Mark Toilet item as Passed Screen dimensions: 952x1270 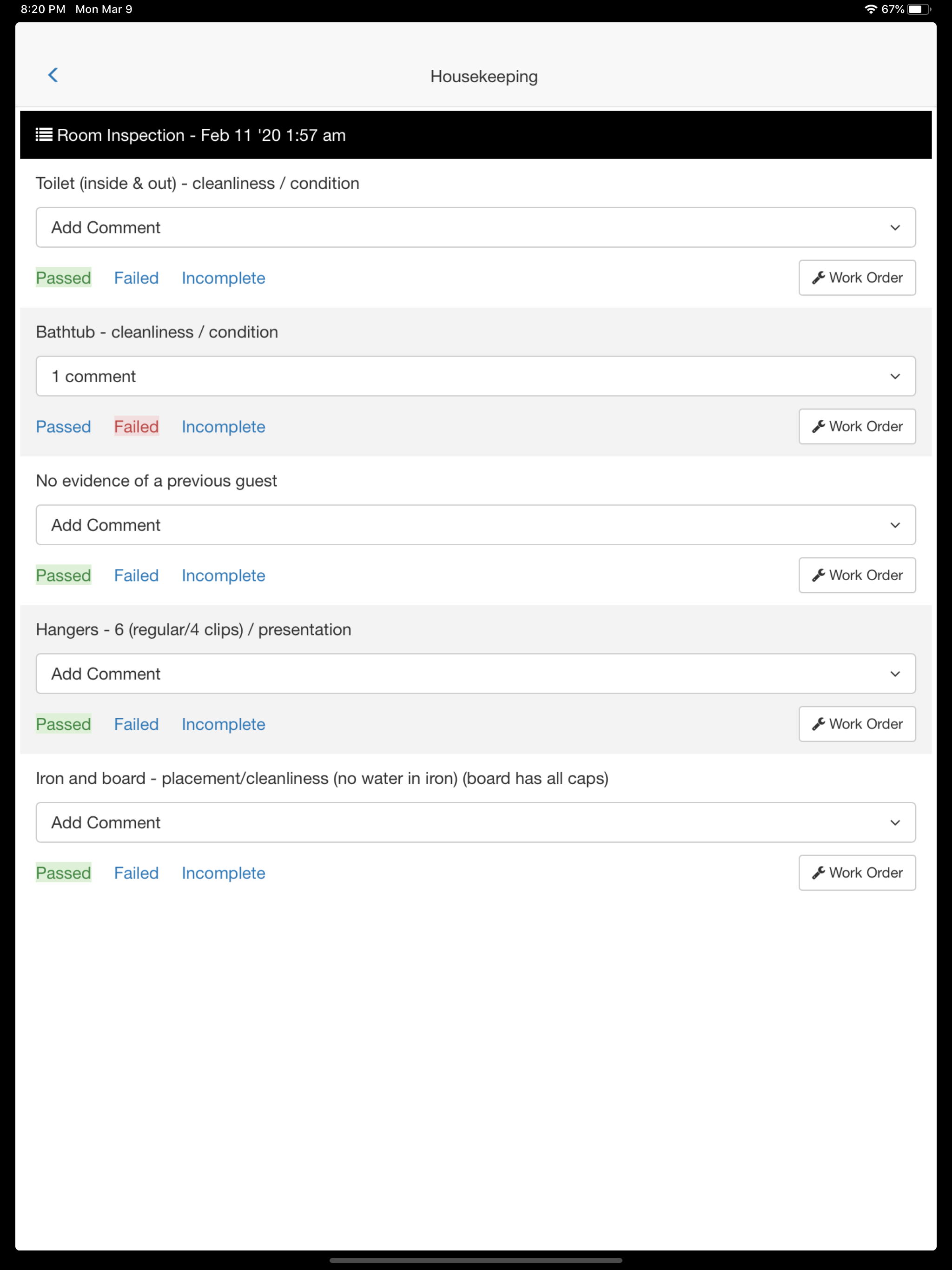[64, 278]
